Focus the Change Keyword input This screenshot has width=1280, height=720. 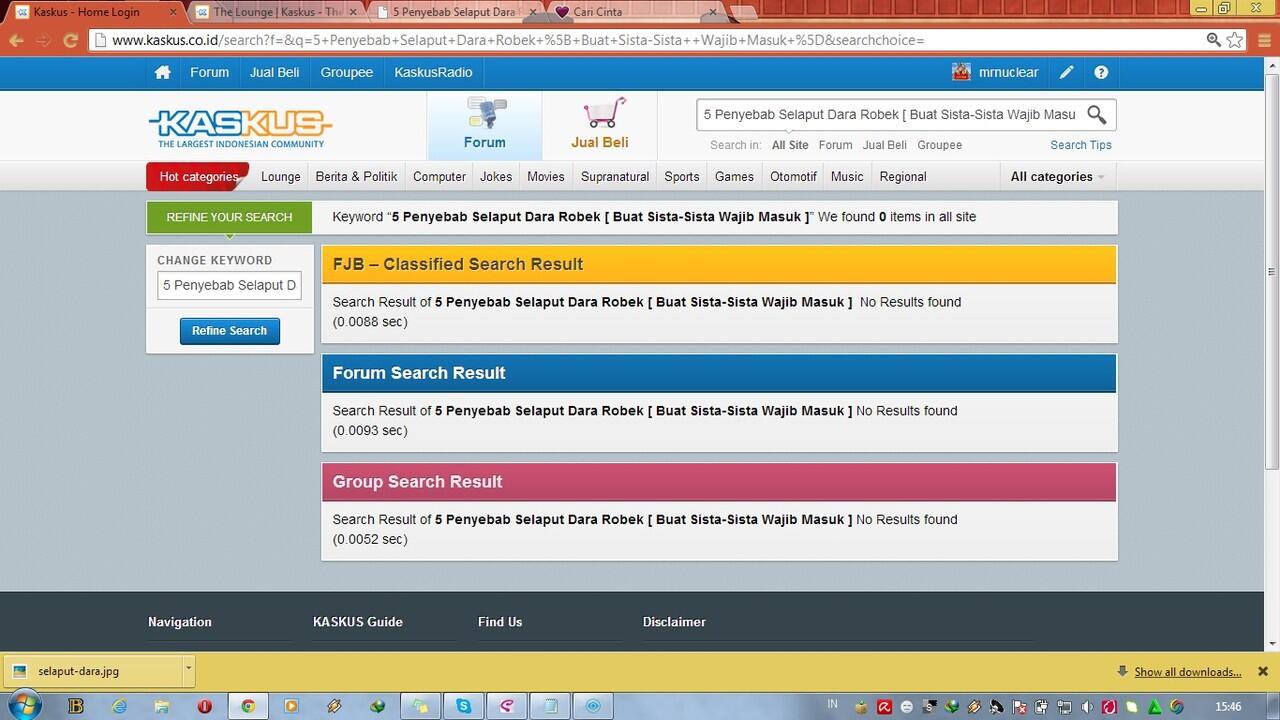pyautogui.click(x=229, y=285)
